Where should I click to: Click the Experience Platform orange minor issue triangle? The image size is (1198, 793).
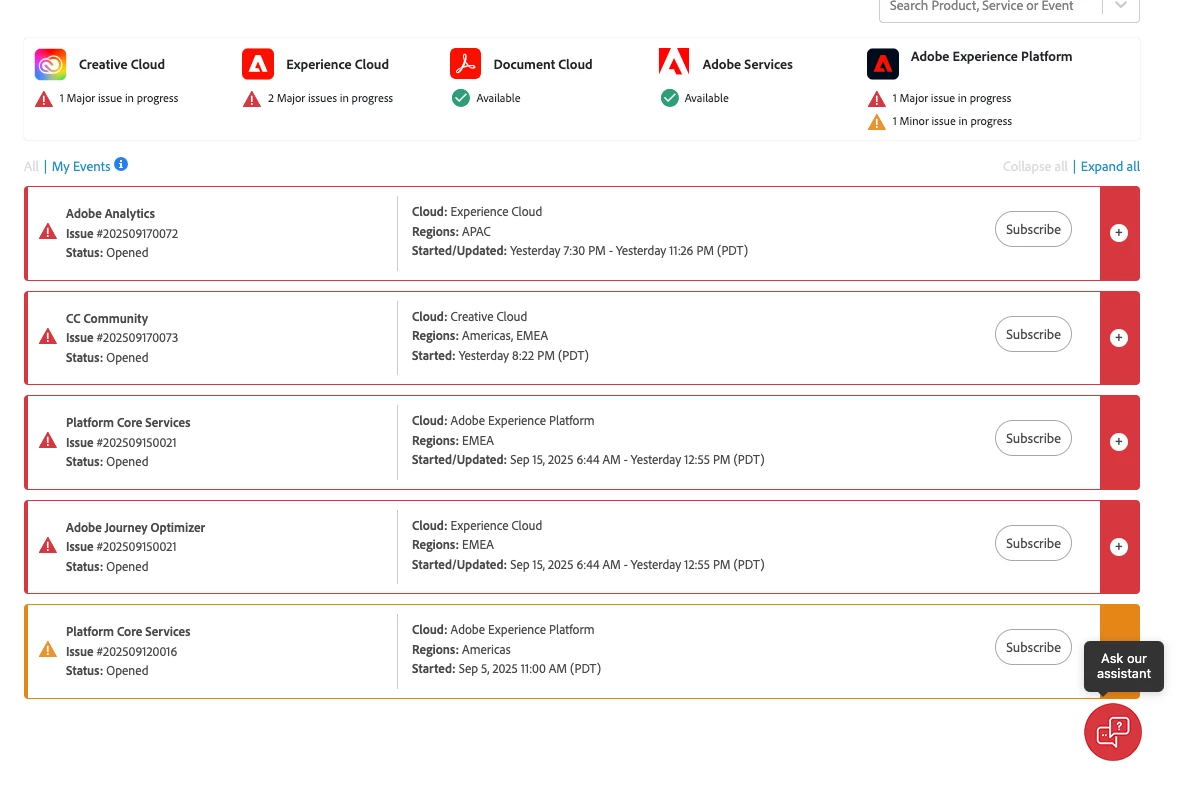[x=877, y=122]
